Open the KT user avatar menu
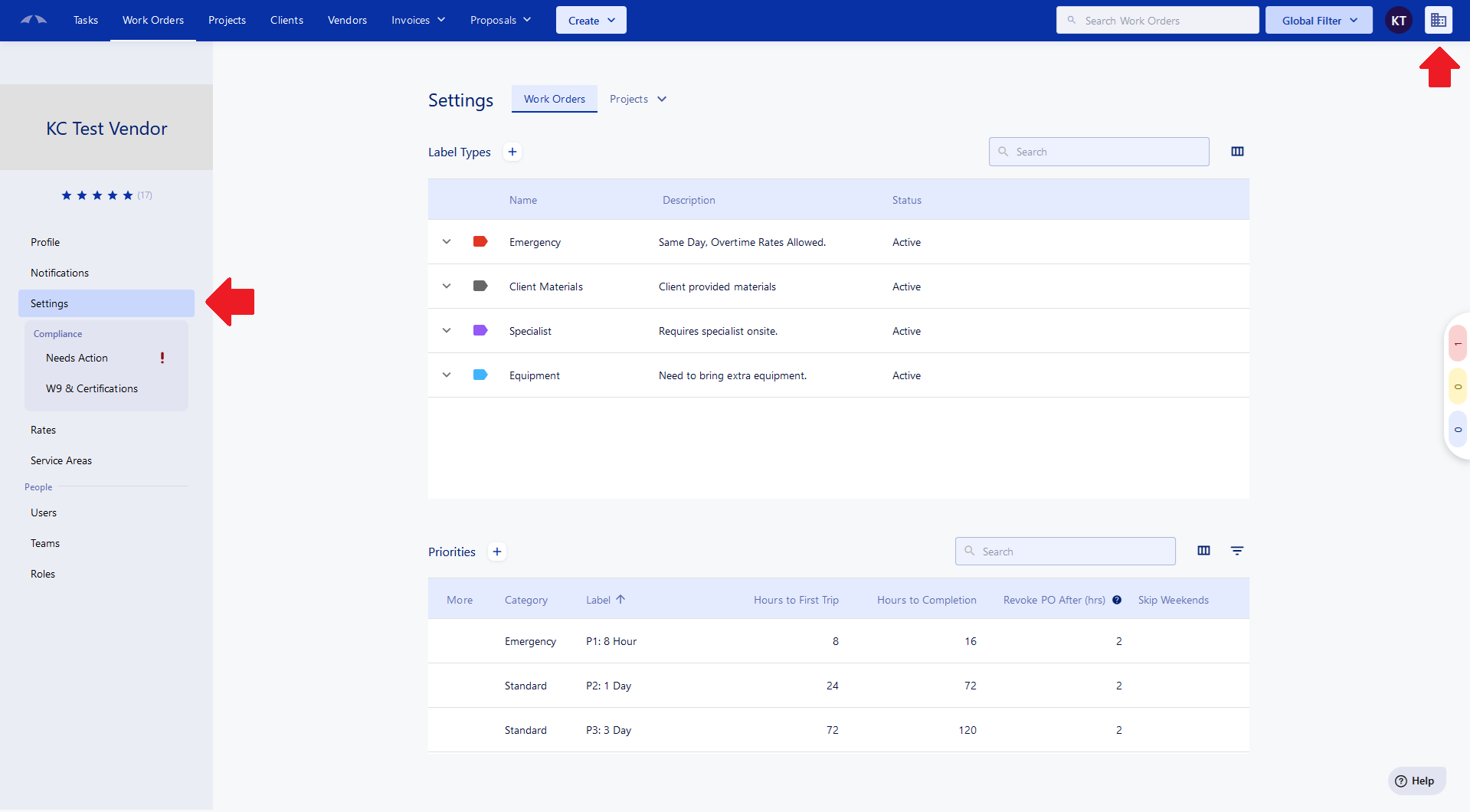 [x=1398, y=21]
